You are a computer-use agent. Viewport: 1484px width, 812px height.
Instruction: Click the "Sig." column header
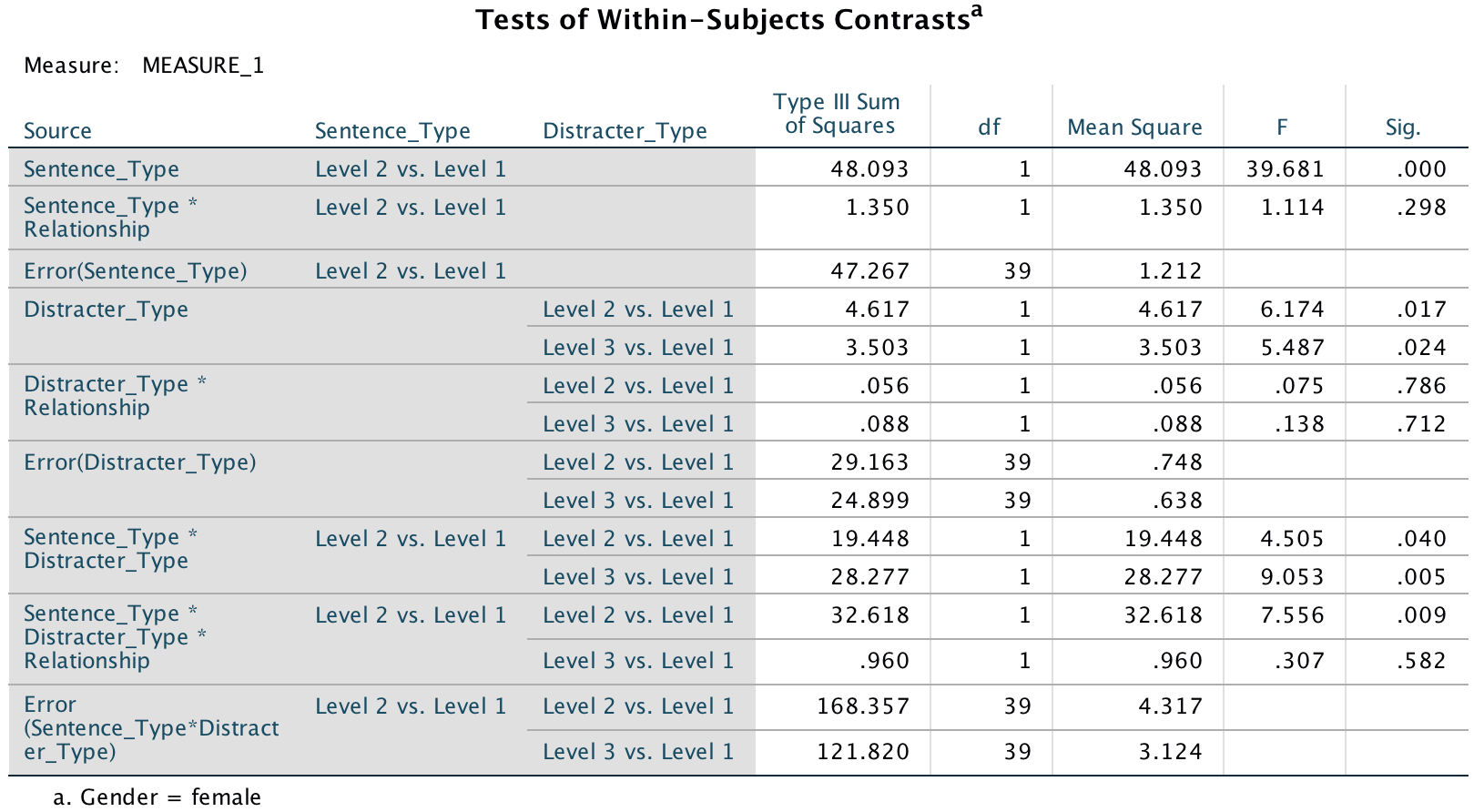(1403, 127)
